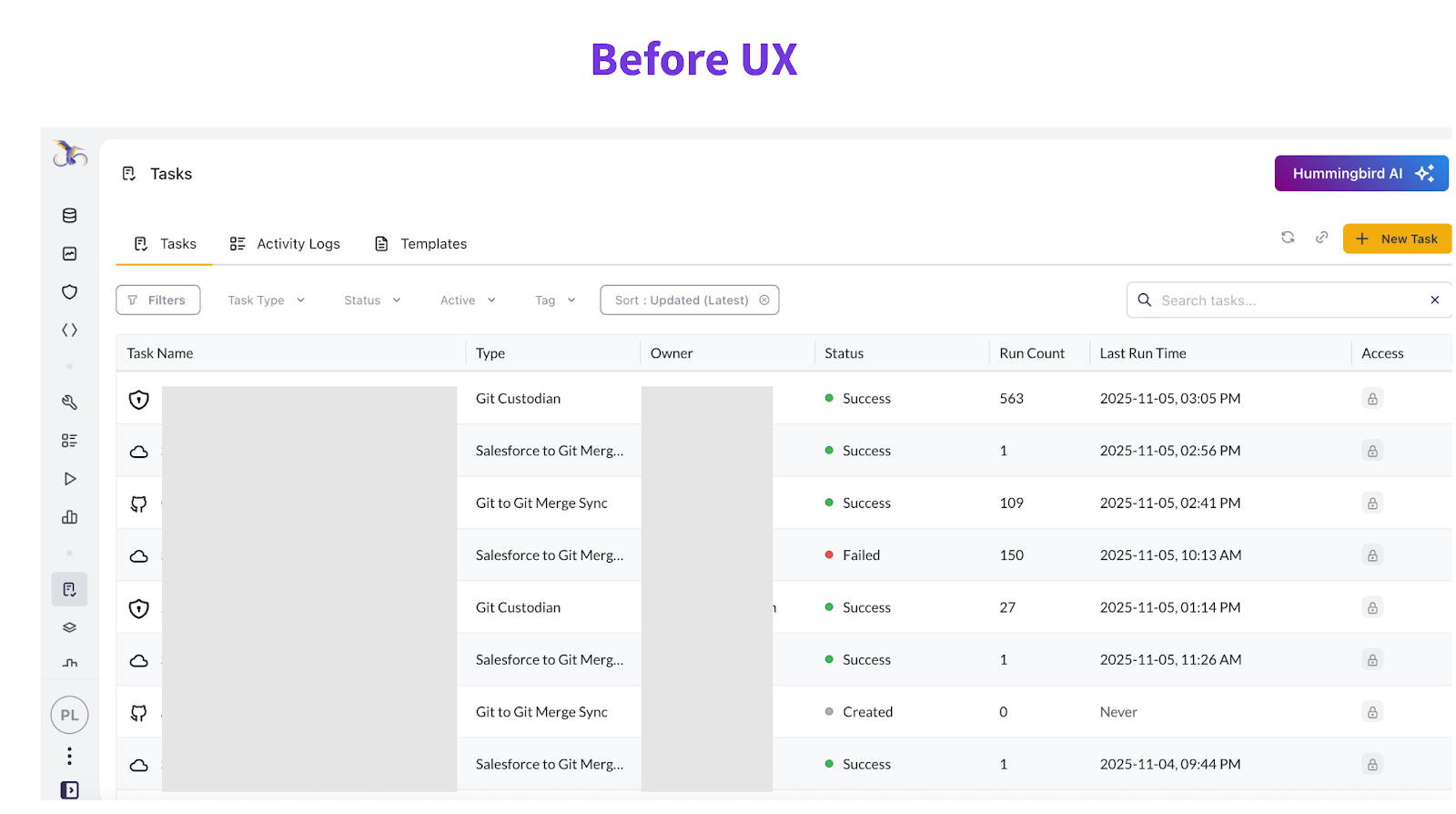Click the database icon in the left sidebar
Viewport: 1456px width, 814px height.
pos(69,216)
